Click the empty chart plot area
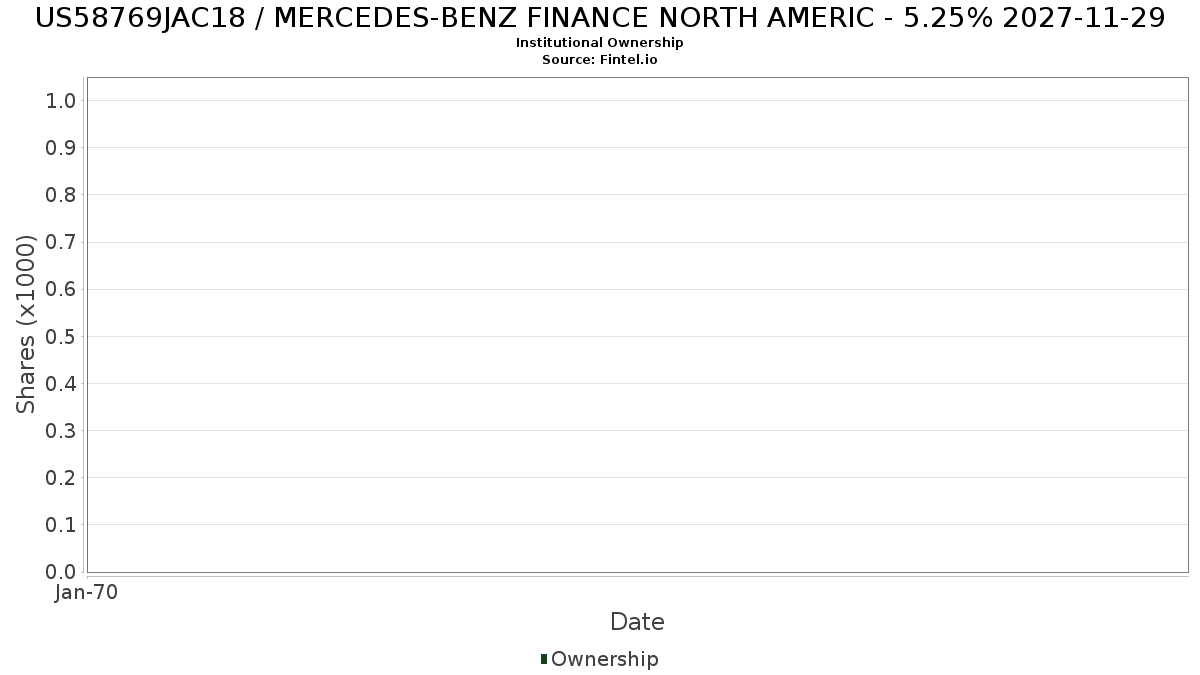Screen dimensions: 1200x675 (637, 325)
